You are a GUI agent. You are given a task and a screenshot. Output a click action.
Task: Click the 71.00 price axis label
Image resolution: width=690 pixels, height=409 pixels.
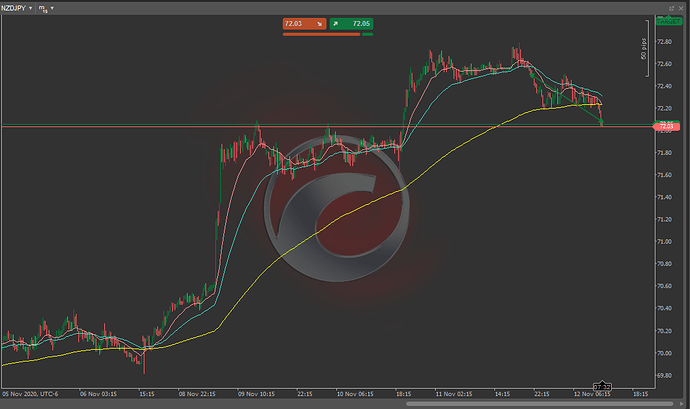tap(665, 242)
